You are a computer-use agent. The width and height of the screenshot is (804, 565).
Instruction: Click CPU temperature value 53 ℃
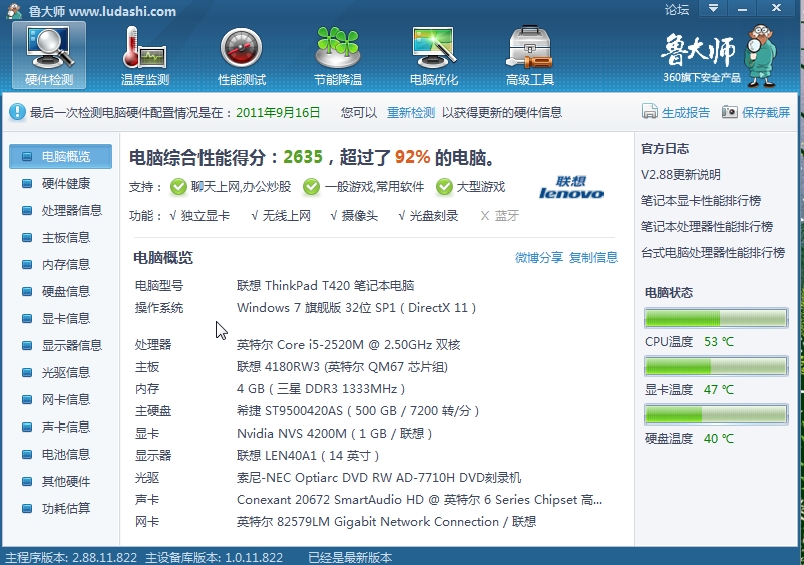click(x=719, y=341)
